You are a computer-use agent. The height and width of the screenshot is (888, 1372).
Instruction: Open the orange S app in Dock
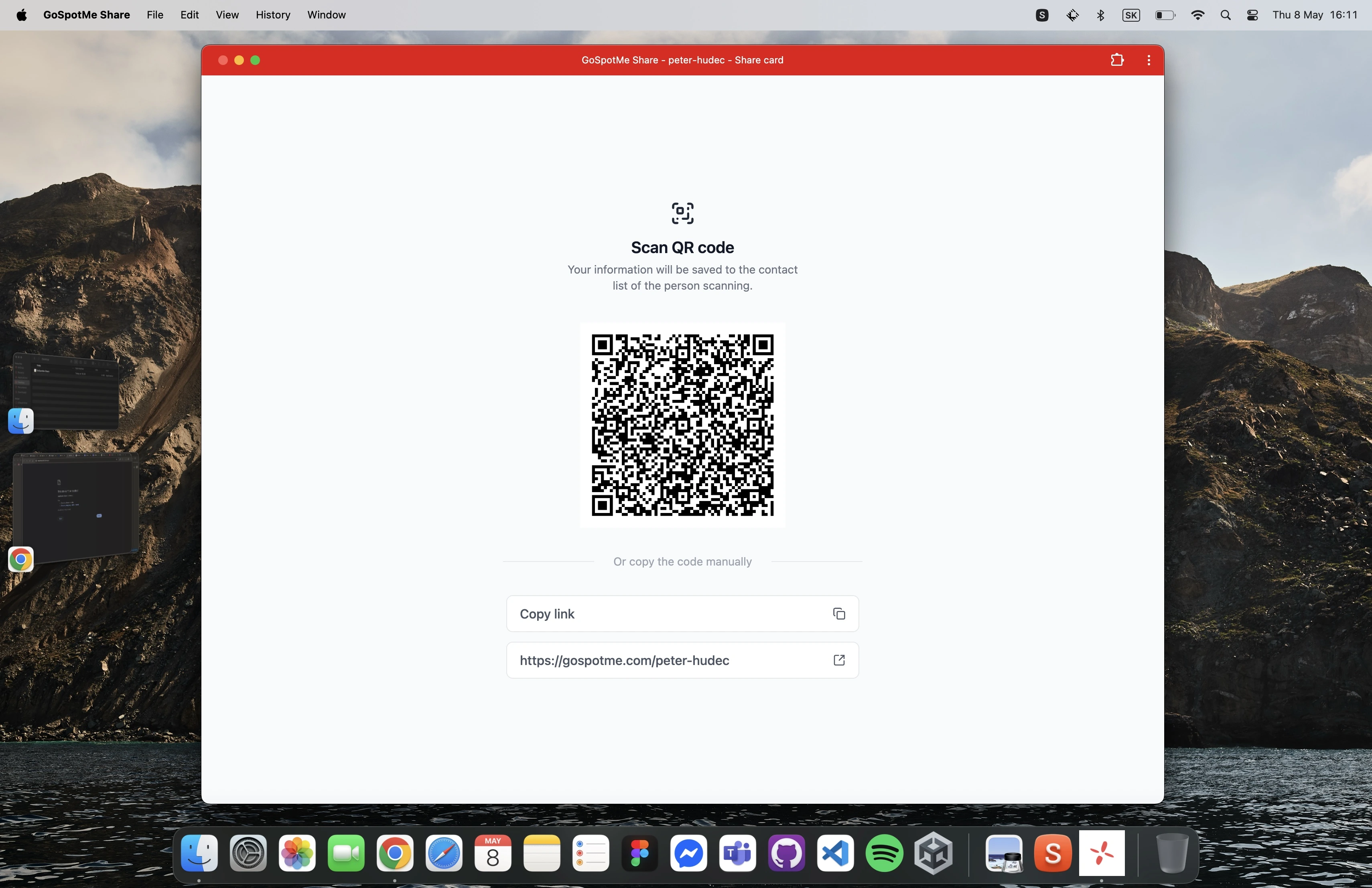tap(1053, 853)
